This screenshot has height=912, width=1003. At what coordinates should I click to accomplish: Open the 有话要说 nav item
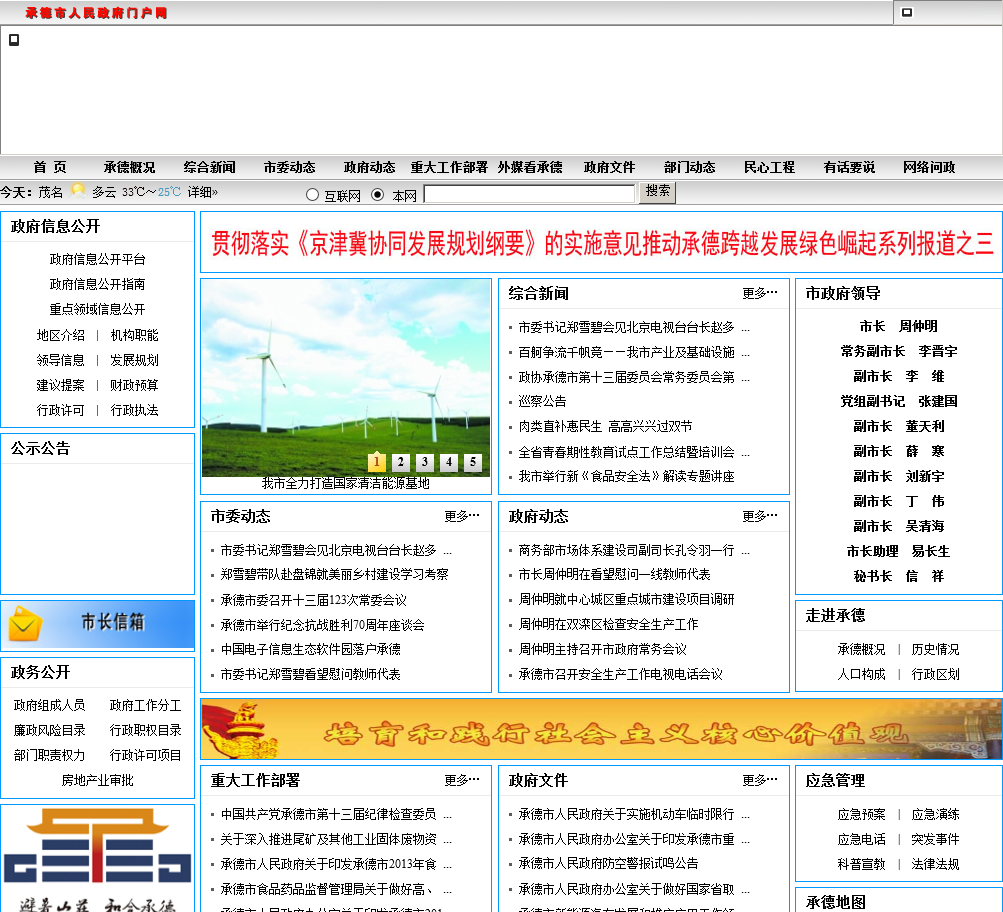(x=849, y=168)
